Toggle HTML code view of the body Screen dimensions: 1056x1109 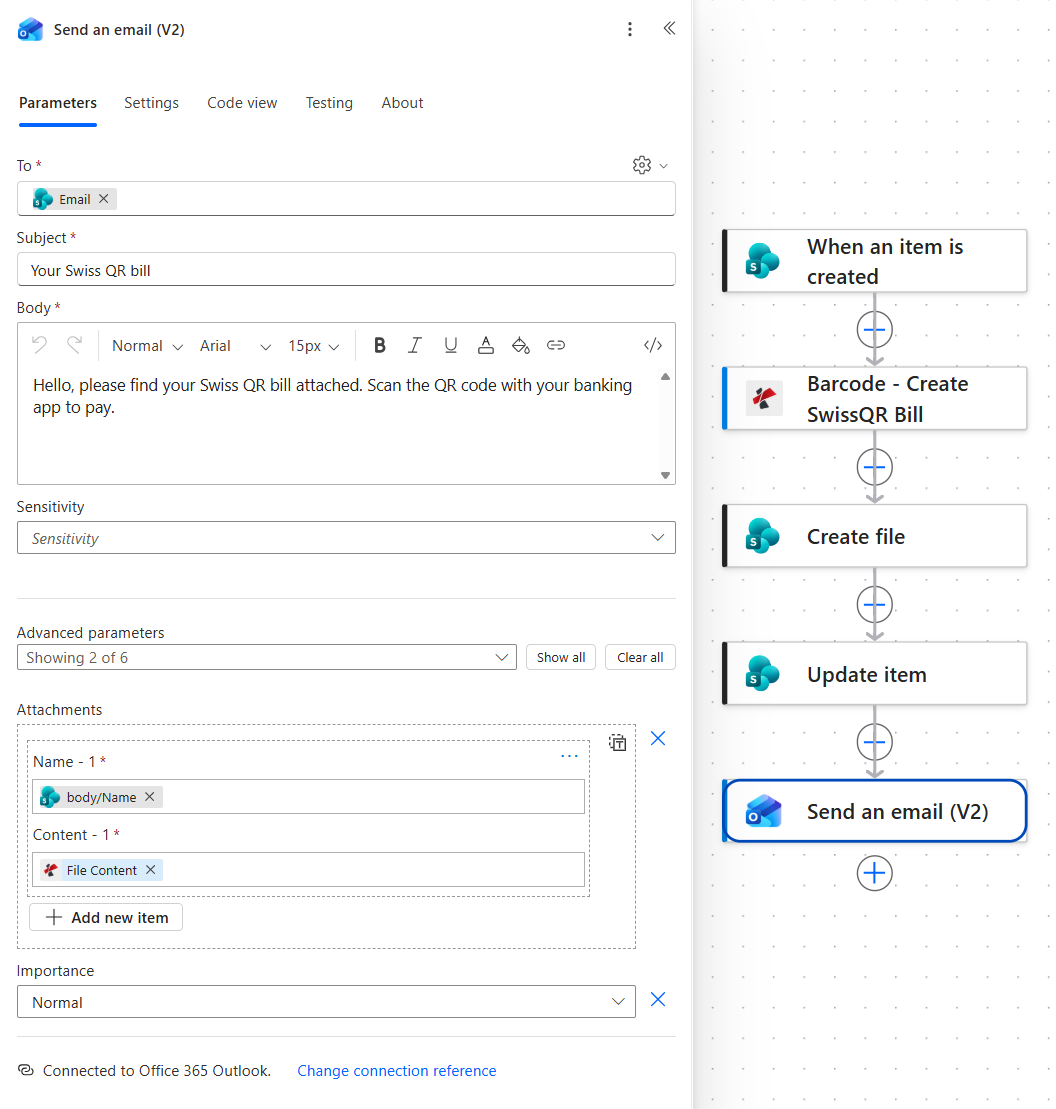pos(653,345)
